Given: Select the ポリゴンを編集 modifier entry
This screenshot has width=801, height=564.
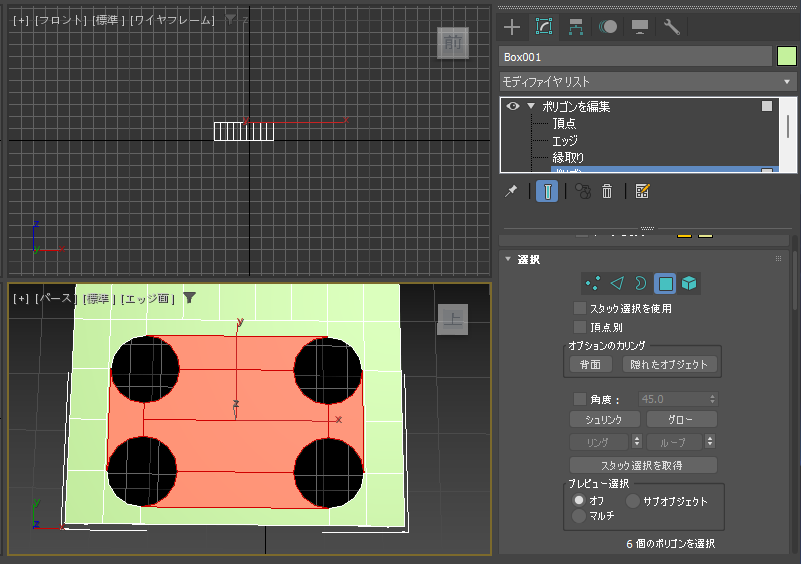Looking at the screenshot, I should point(576,106).
